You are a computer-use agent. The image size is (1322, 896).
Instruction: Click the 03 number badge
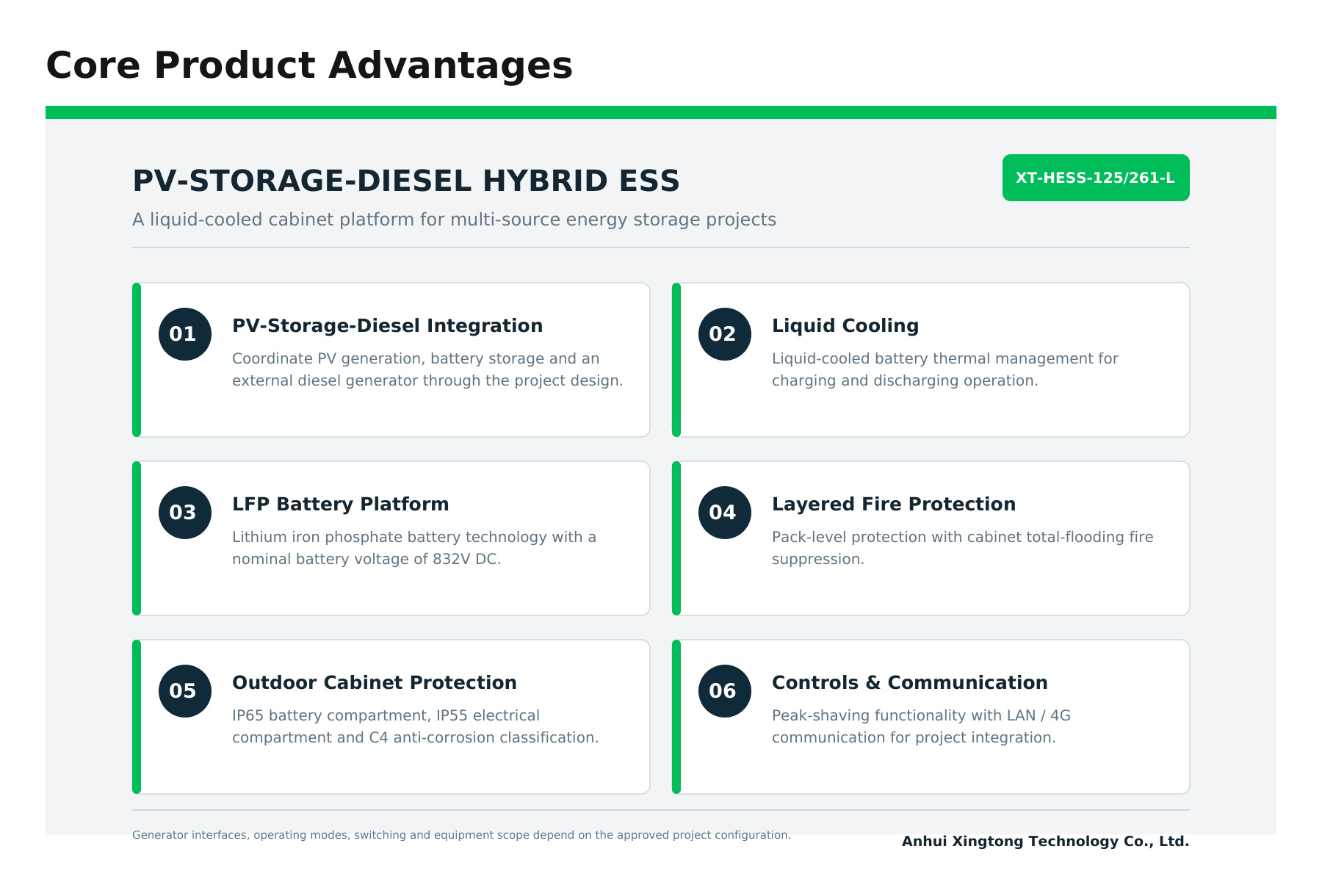pos(185,513)
